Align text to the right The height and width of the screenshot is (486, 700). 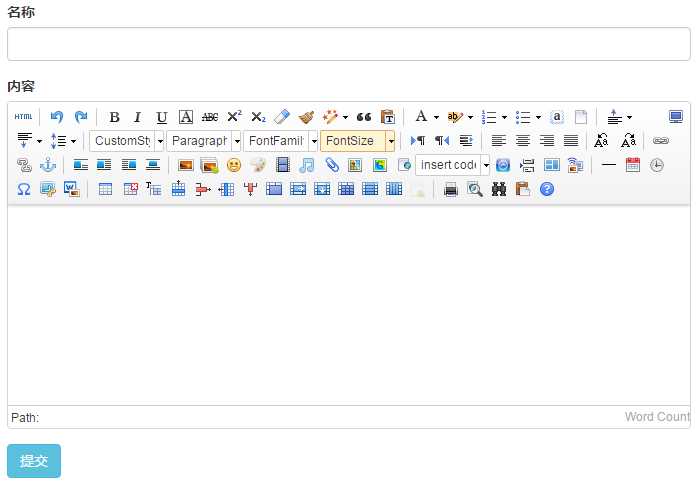pos(547,141)
